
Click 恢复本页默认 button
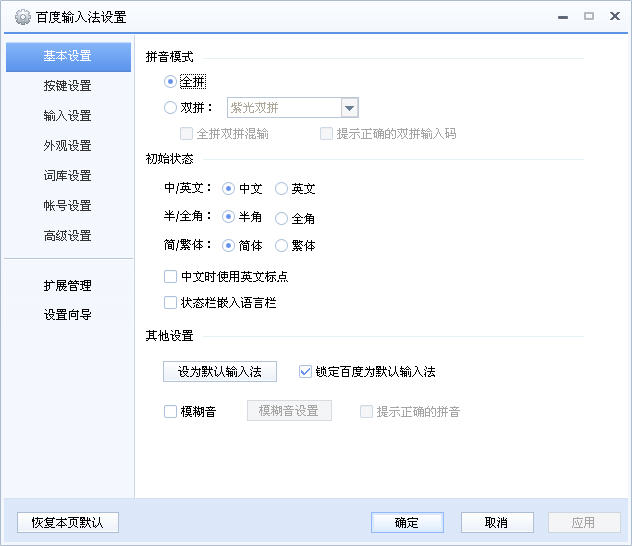click(x=67, y=522)
